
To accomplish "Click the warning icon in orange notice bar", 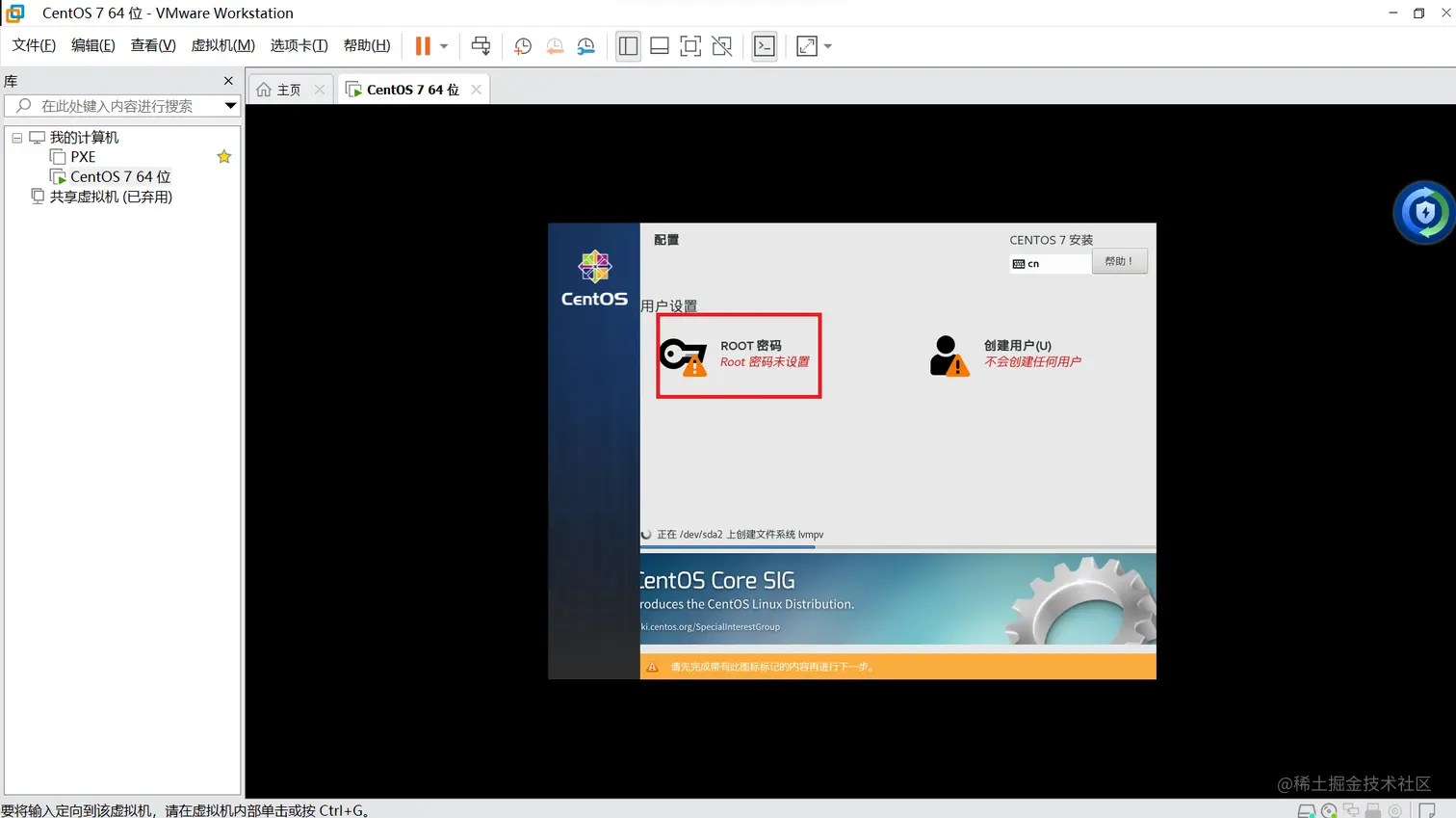I will coord(652,667).
